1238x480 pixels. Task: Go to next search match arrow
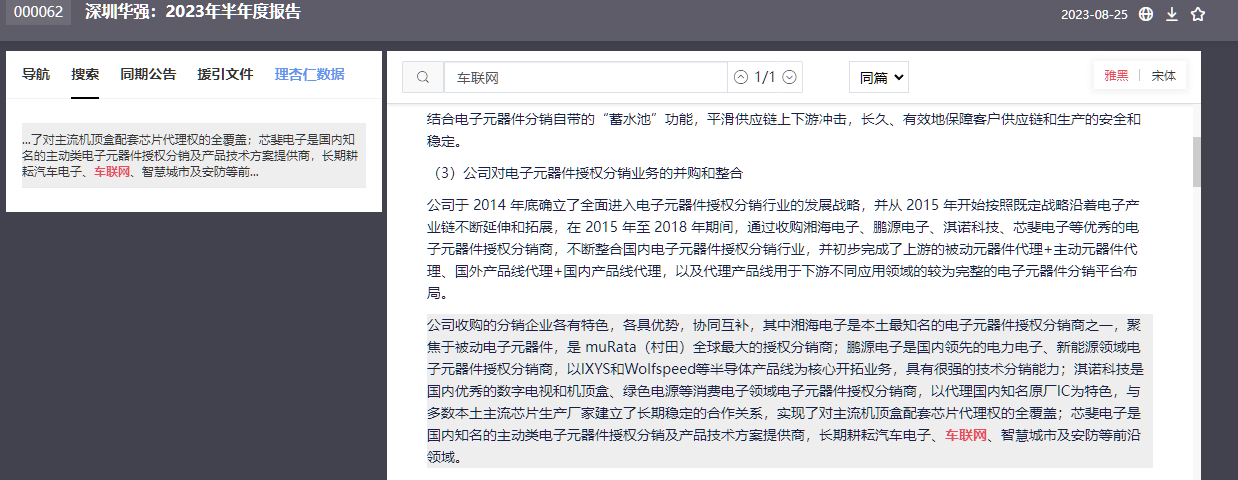pyautogui.click(x=789, y=77)
